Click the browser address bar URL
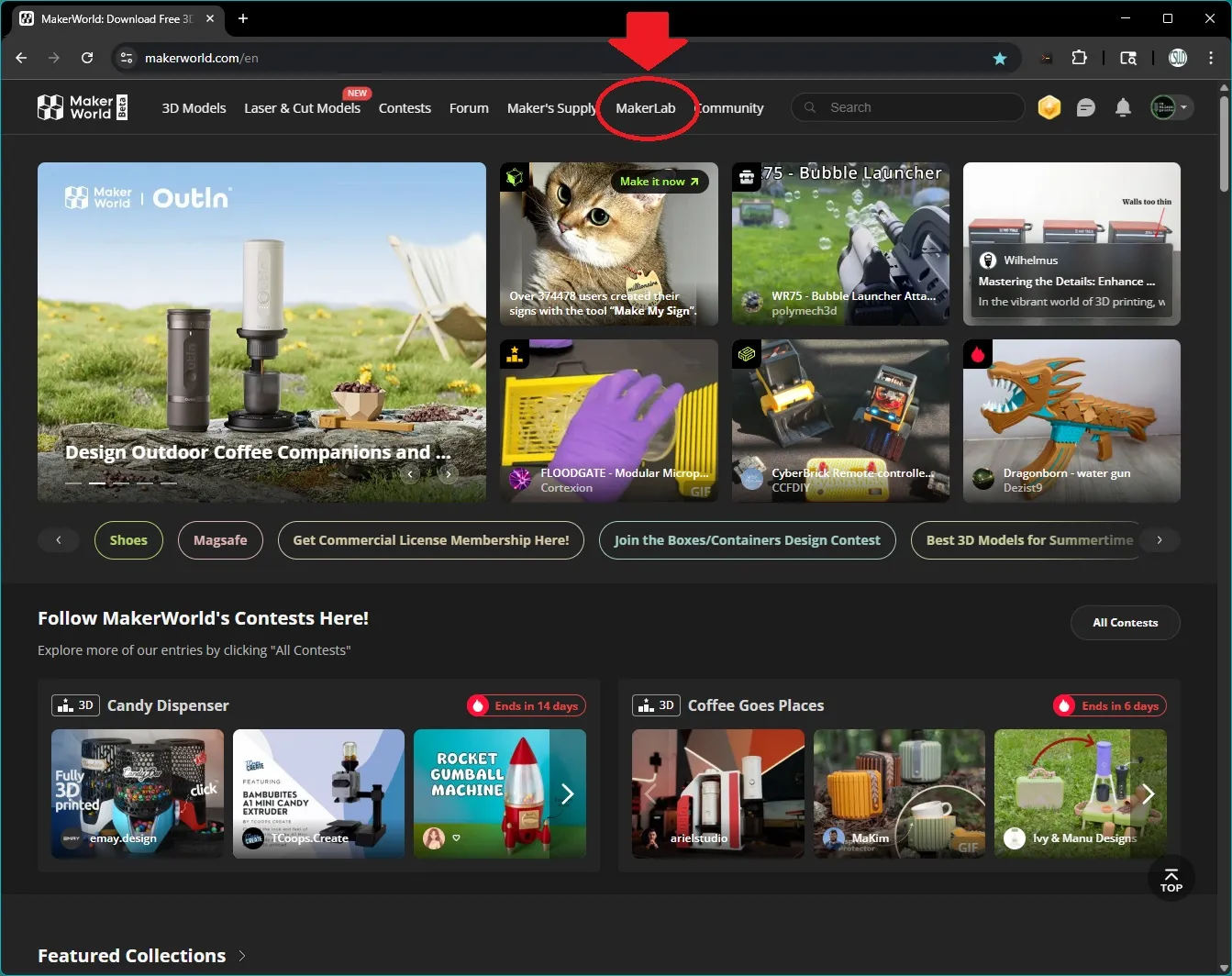The width and height of the screenshot is (1232, 976). [x=202, y=58]
